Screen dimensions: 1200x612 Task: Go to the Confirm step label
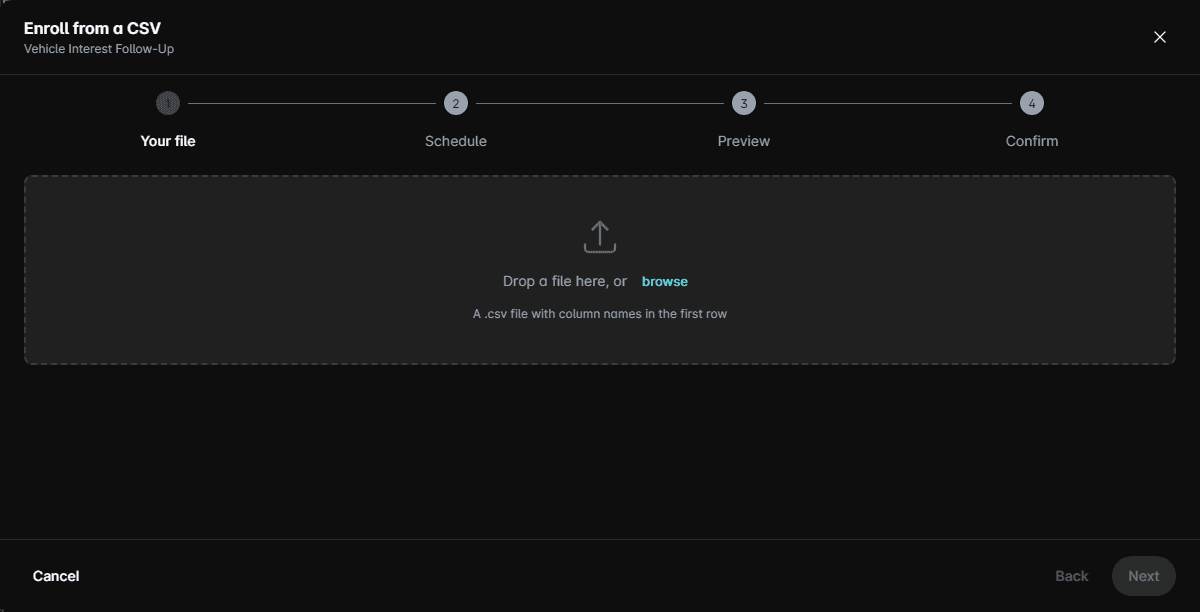(x=1032, y=141)
